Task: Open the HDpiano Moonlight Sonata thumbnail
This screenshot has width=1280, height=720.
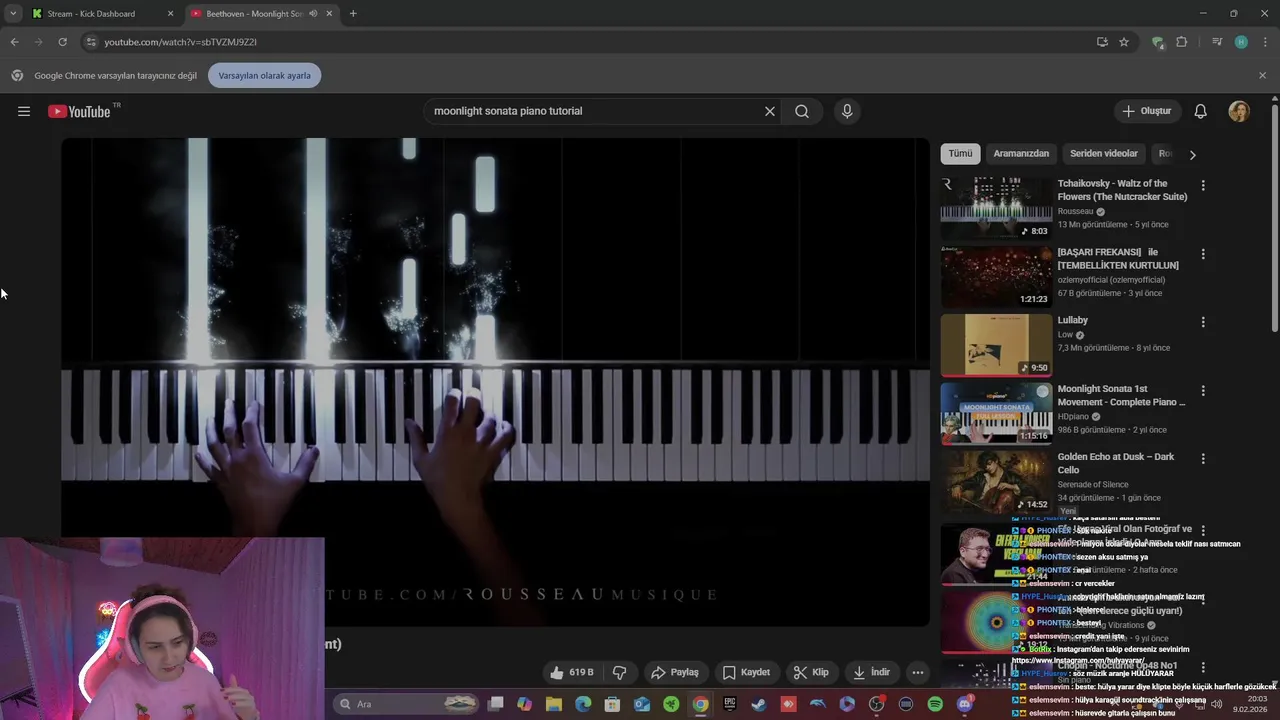Action: 996,413
